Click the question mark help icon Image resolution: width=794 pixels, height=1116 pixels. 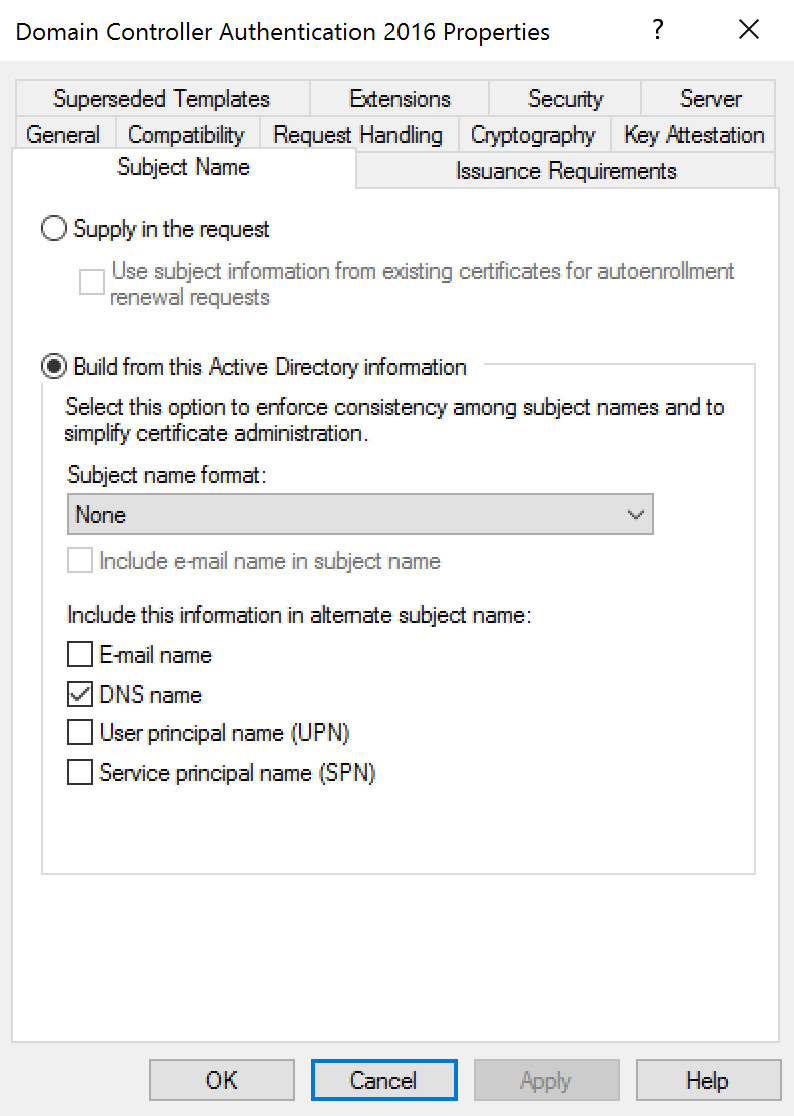(658, 30)
